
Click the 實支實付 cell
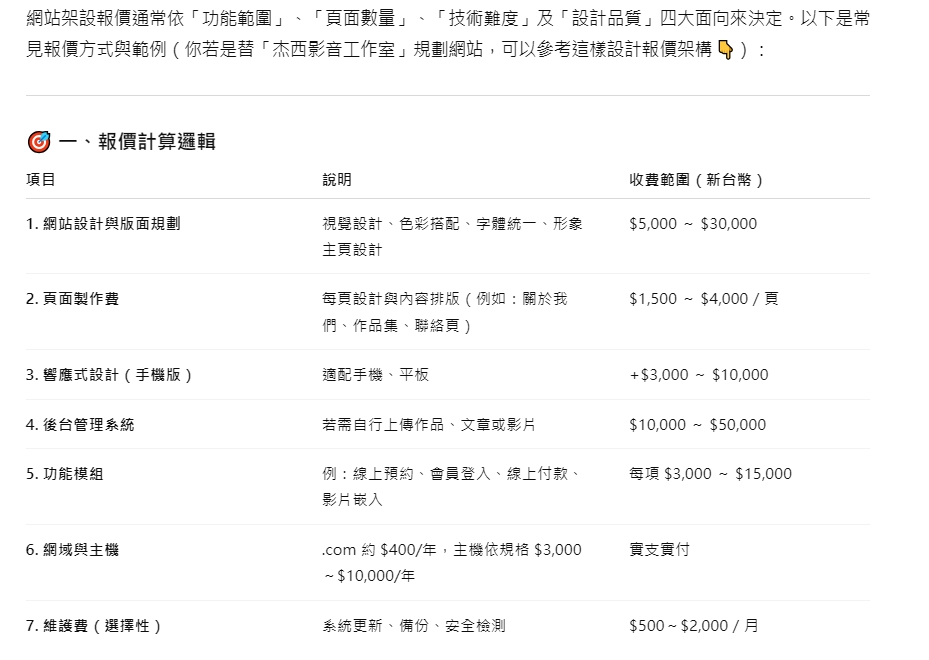coord(659,550)
